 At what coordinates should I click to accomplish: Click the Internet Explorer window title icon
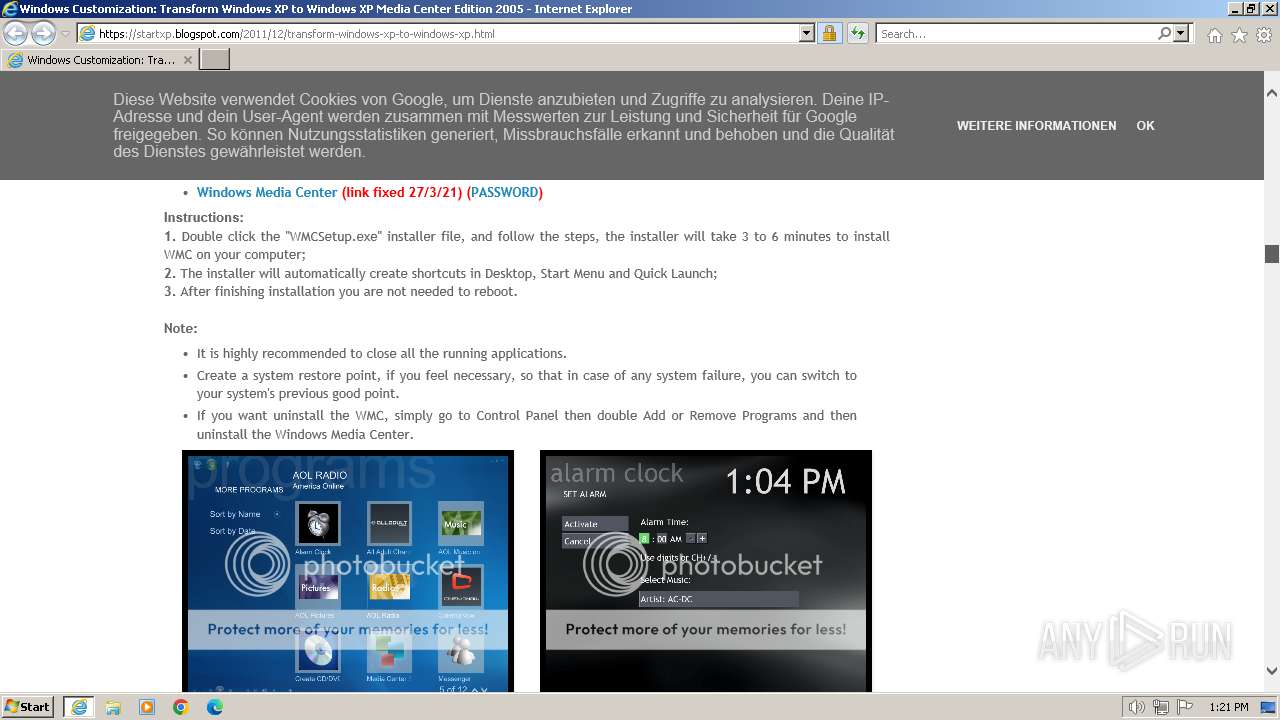point(10,9)
